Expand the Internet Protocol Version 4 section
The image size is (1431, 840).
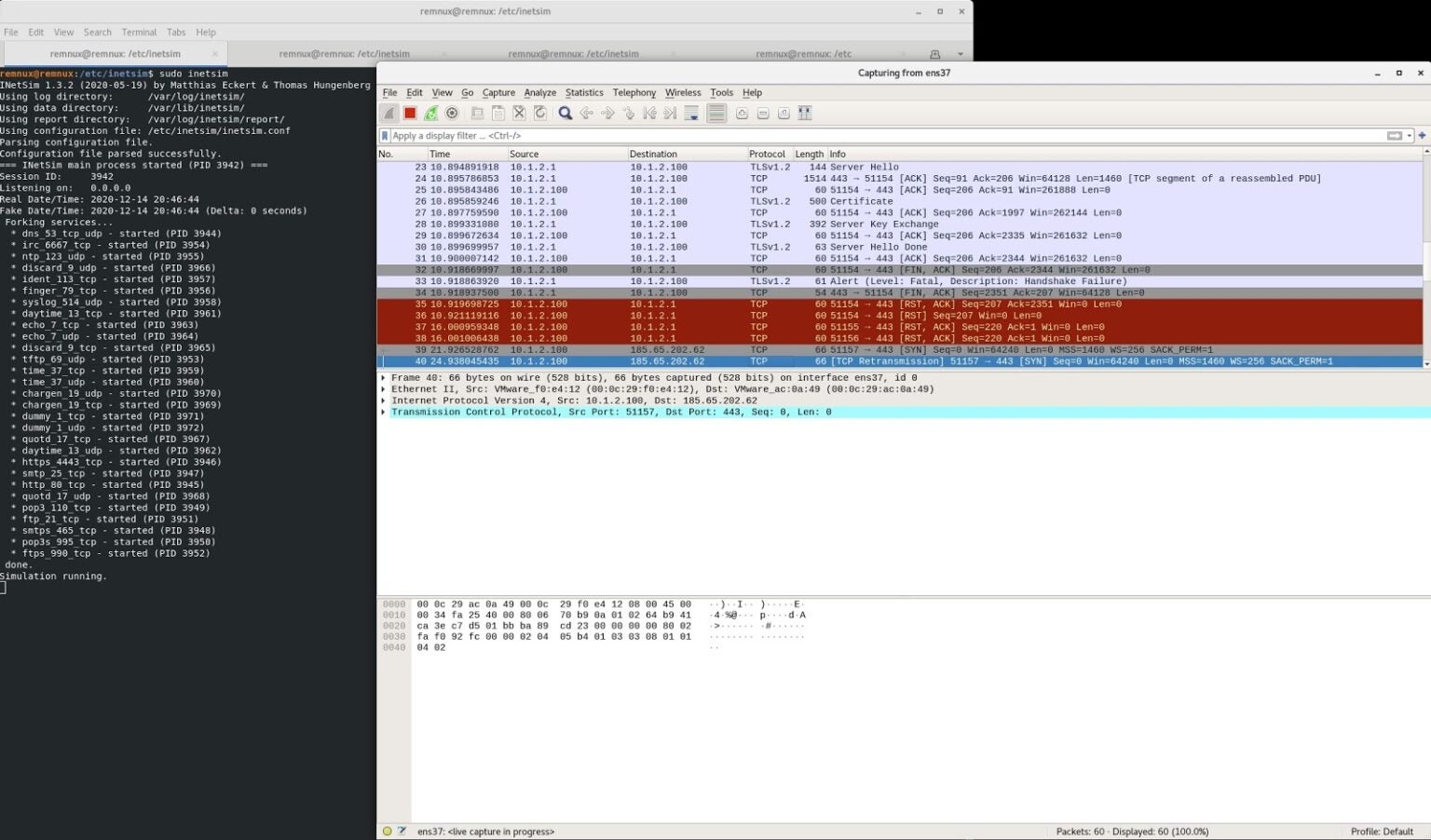pyautogui.click(x=384, y=400)
